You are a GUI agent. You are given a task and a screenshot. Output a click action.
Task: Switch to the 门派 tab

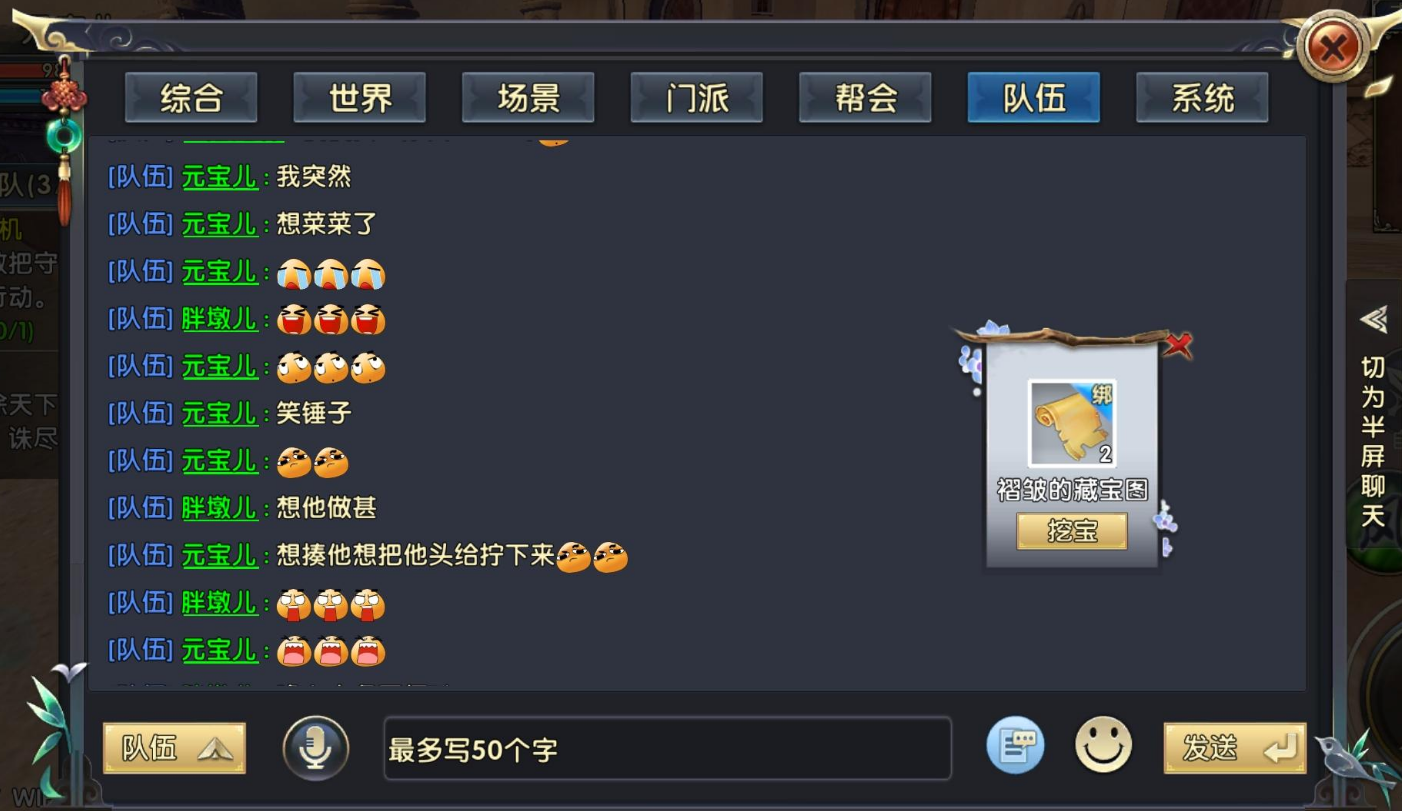click(x=697, y=98)
